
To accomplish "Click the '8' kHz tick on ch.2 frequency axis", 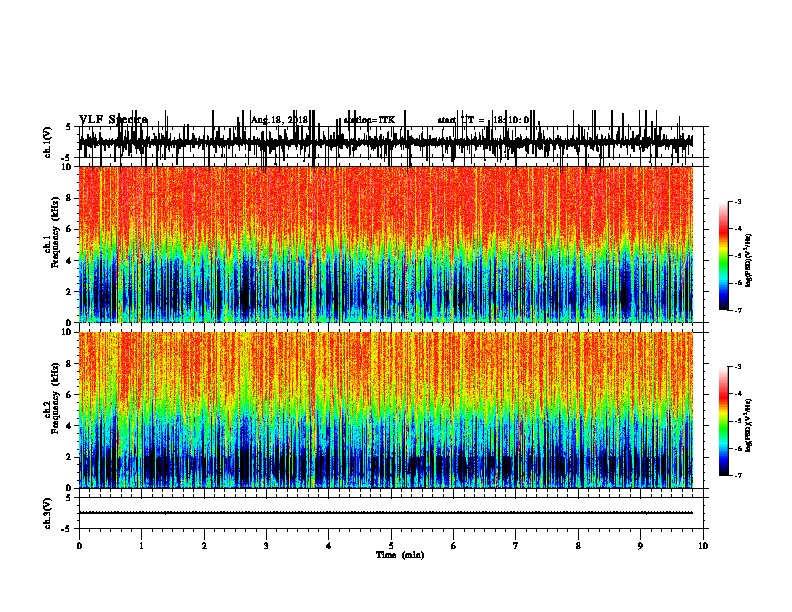I will [70, 364].
